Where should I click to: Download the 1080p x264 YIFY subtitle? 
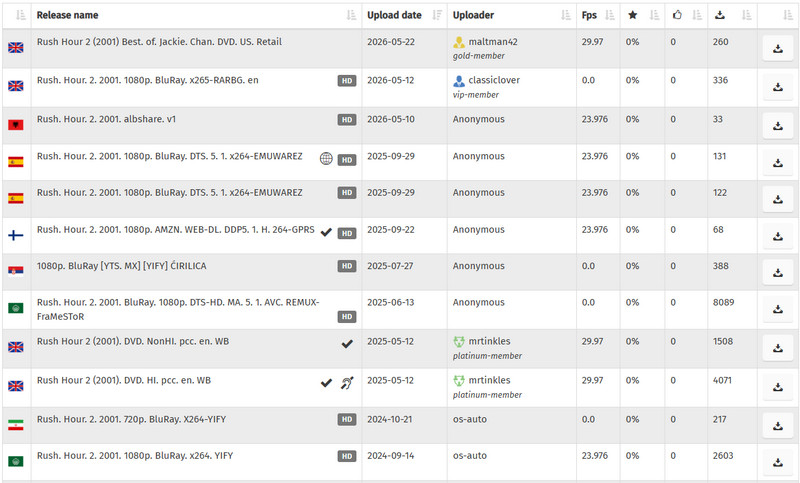(778, 463)
